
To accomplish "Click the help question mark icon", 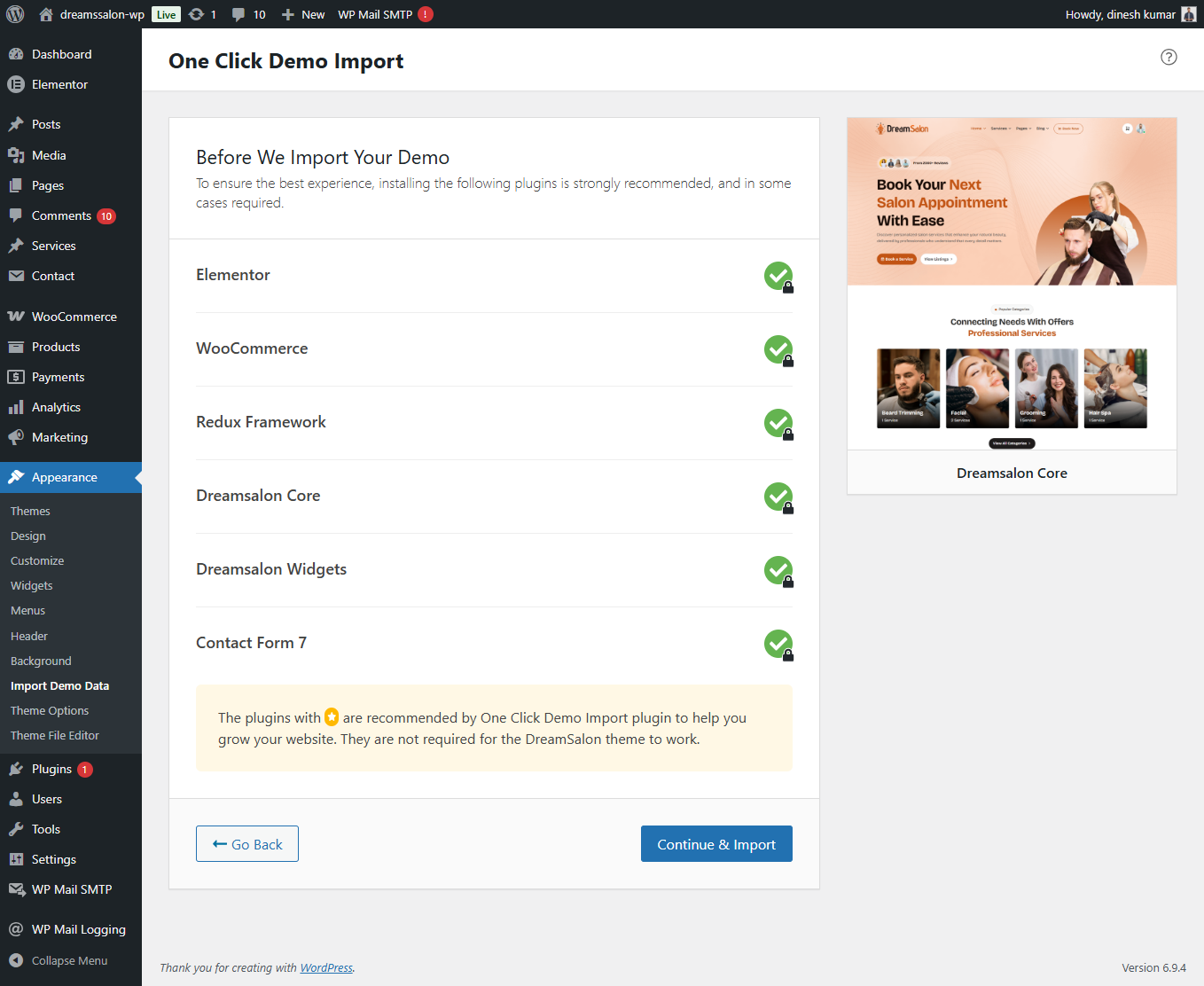I will (1169, 57).
